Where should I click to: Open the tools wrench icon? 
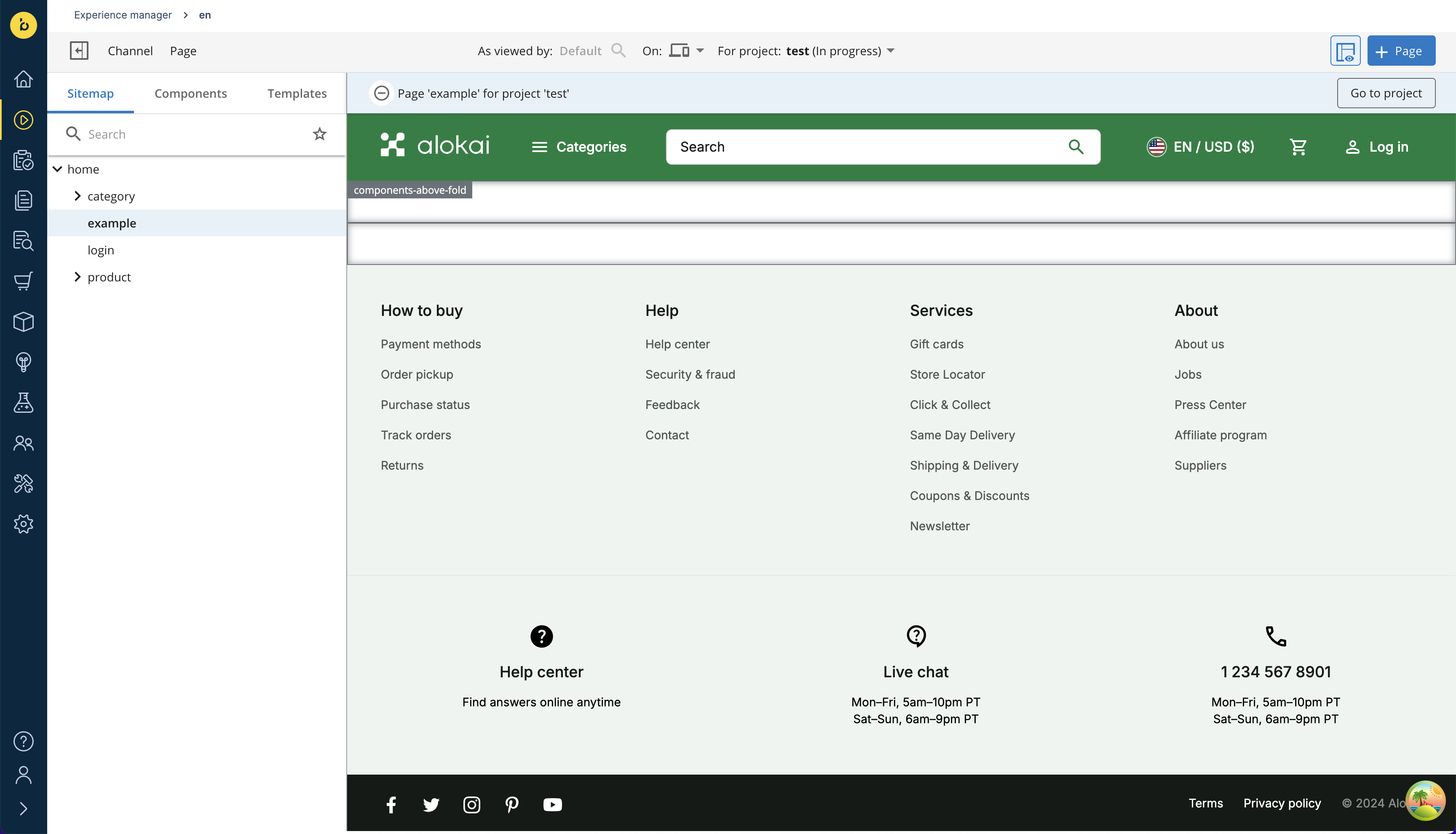pos(24,484)
